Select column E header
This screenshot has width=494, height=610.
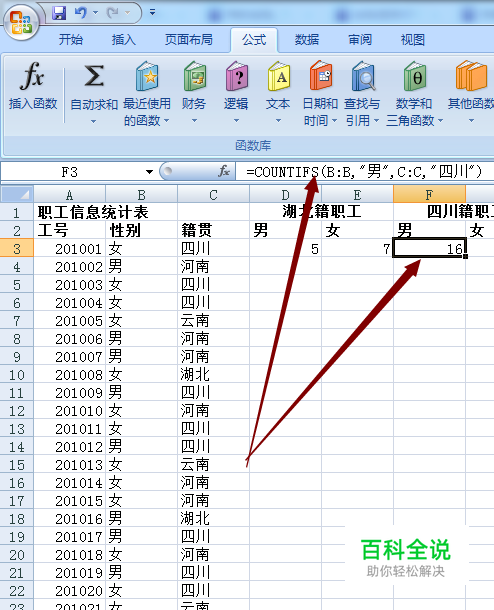357,195
